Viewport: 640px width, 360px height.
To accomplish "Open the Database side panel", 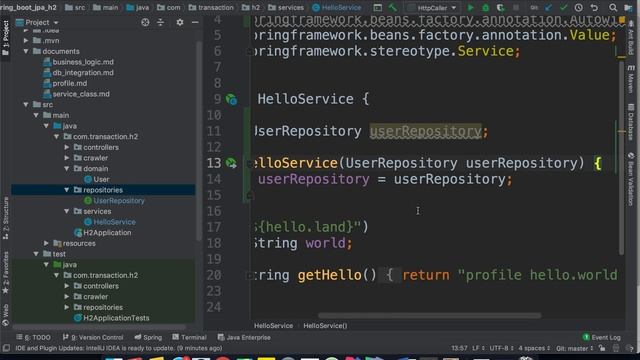I will point(631,122).
